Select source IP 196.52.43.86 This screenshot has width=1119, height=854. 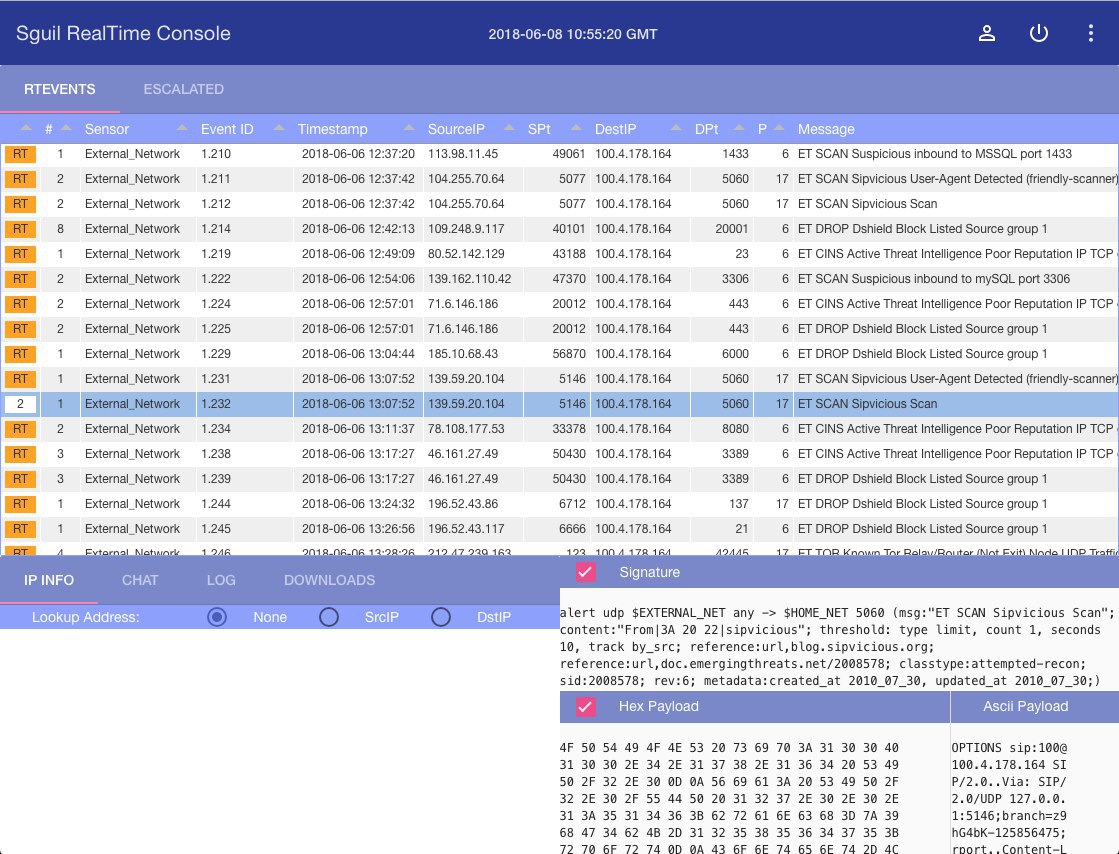coord(463,504)
